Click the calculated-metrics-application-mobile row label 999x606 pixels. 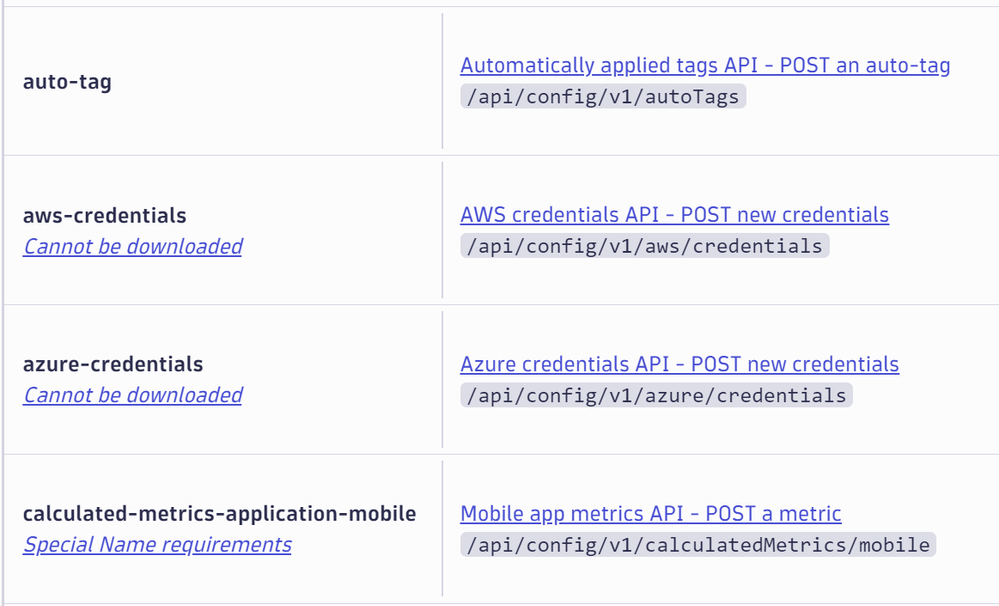coord(219,514)
